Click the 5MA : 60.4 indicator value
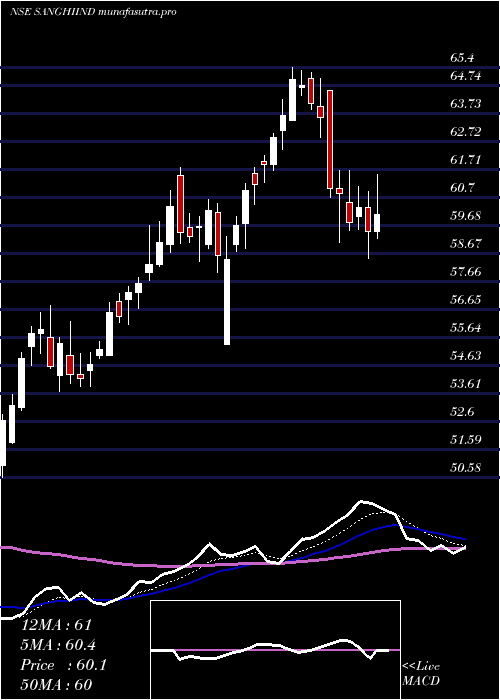The height and width of the screenshot is (700, 500). pyautogui.click(x=58, y=645)
